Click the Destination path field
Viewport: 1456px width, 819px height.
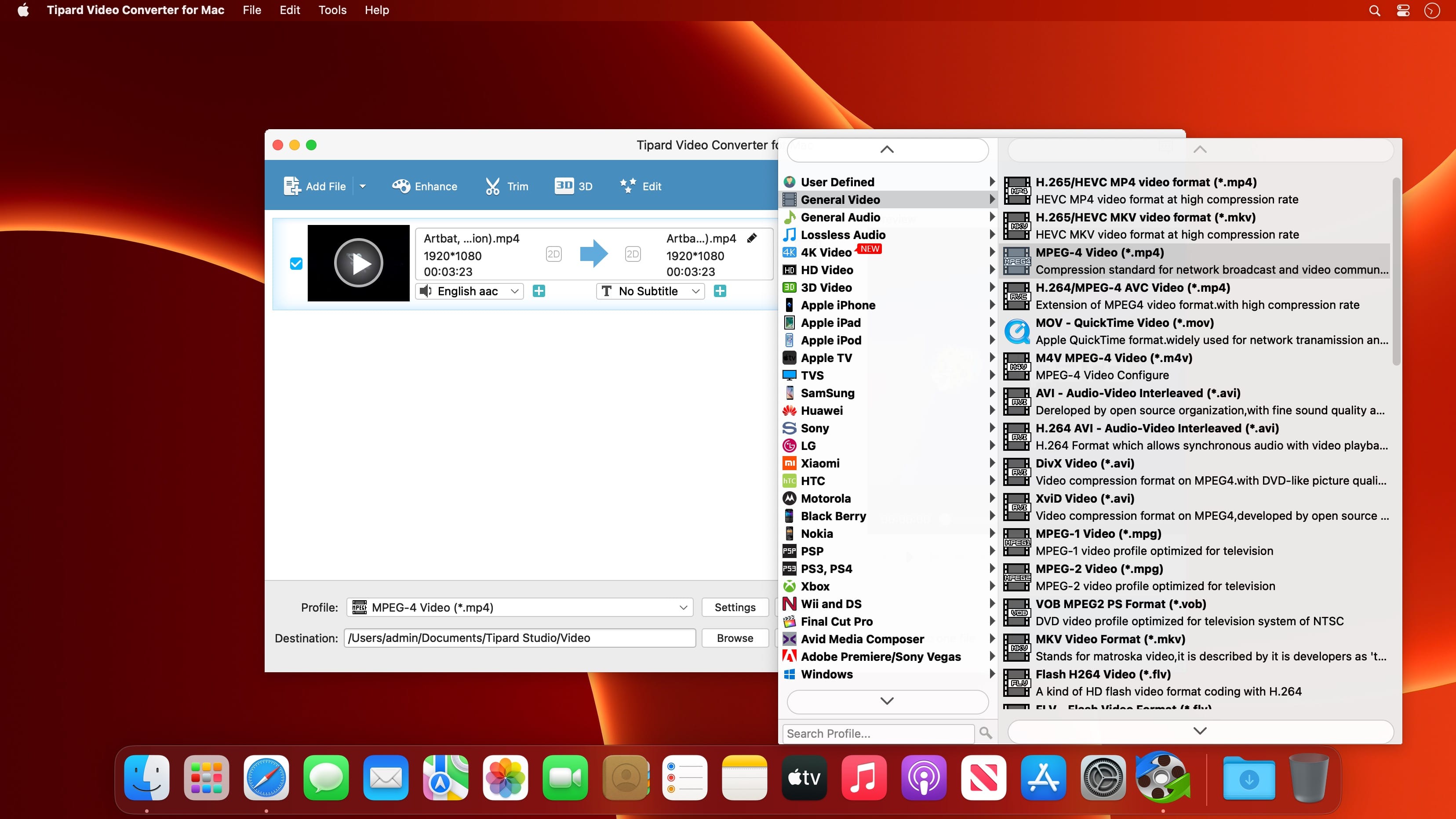click(520, 638)
